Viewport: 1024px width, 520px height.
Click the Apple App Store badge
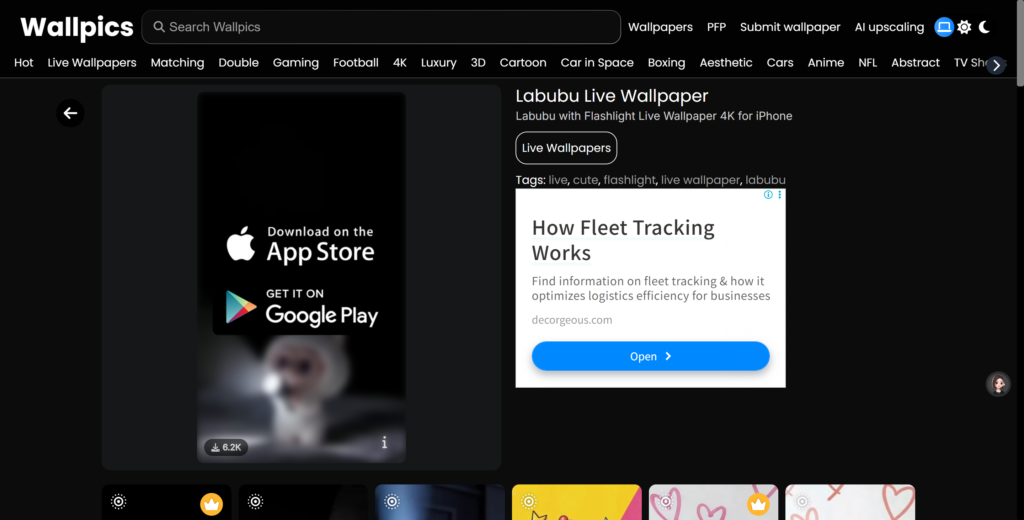(300, 245)
